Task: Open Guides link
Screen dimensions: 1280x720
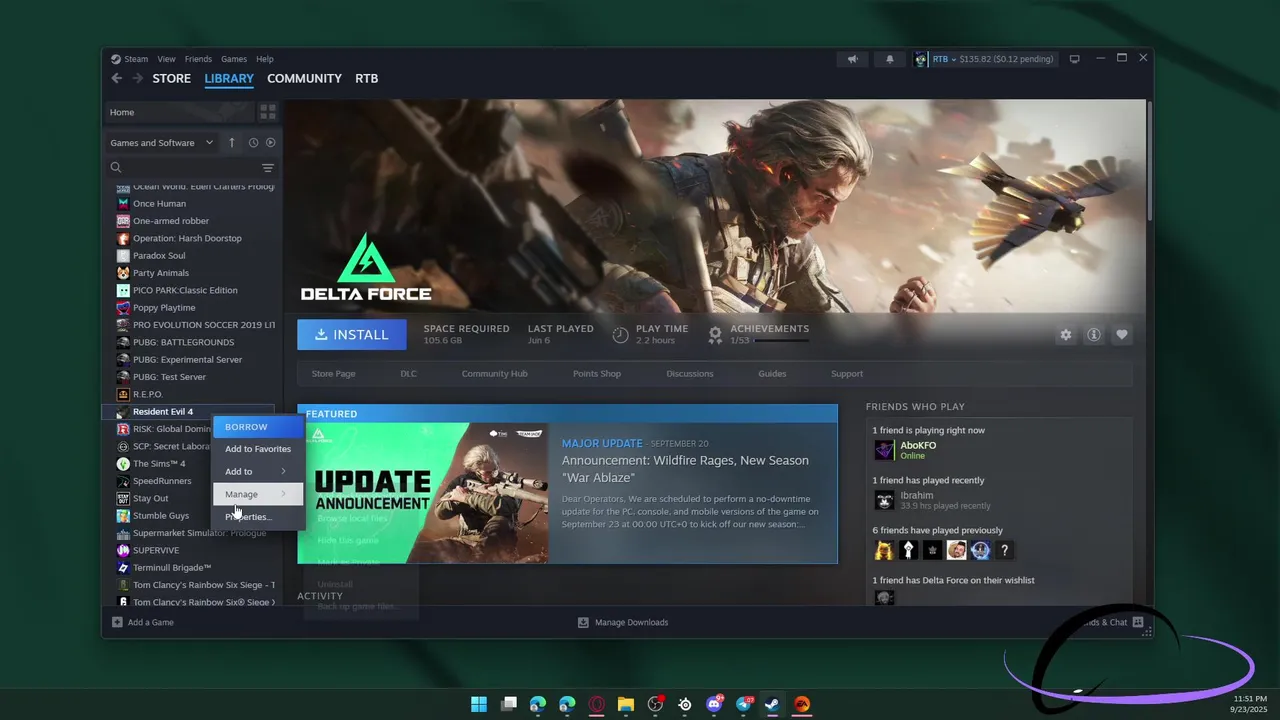Action: pyautogui.click(x=772, y=374)
